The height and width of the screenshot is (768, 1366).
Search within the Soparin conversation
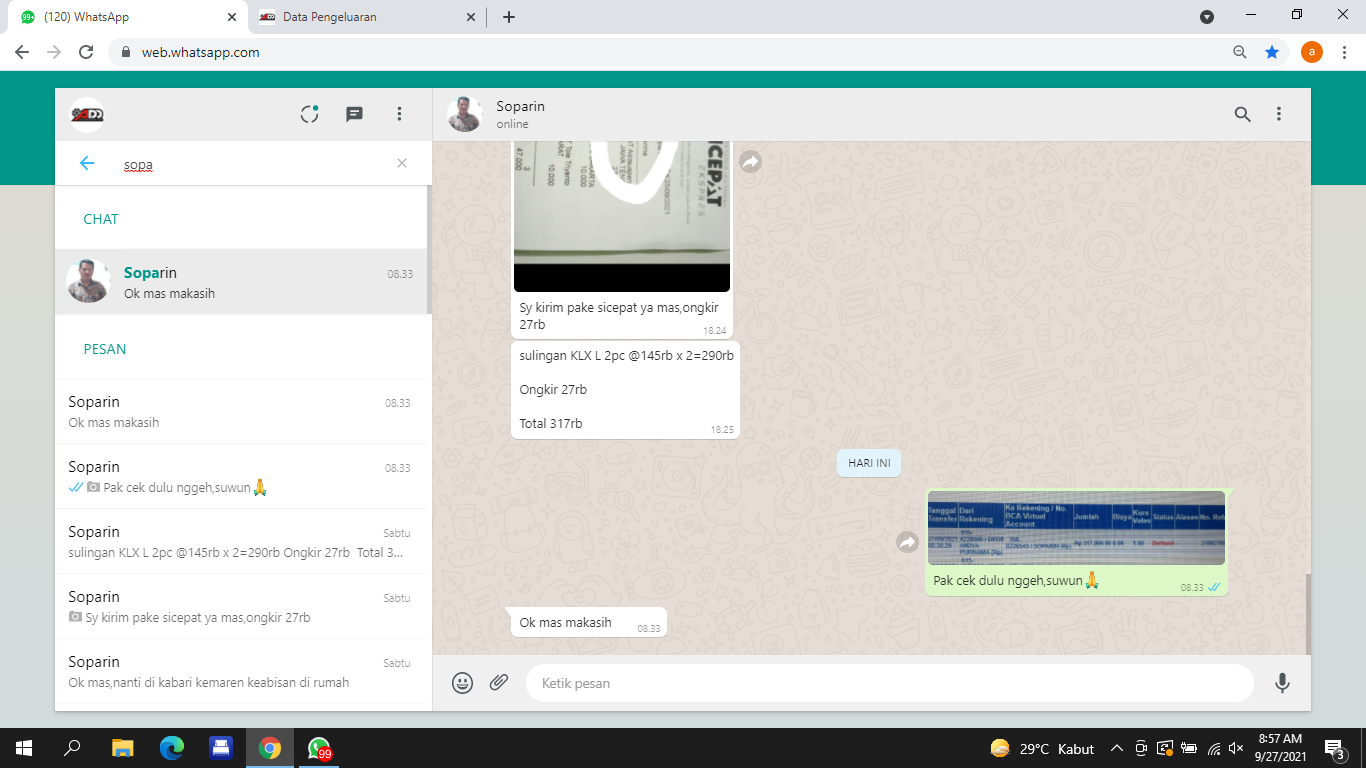click(x=1242, y=114)
